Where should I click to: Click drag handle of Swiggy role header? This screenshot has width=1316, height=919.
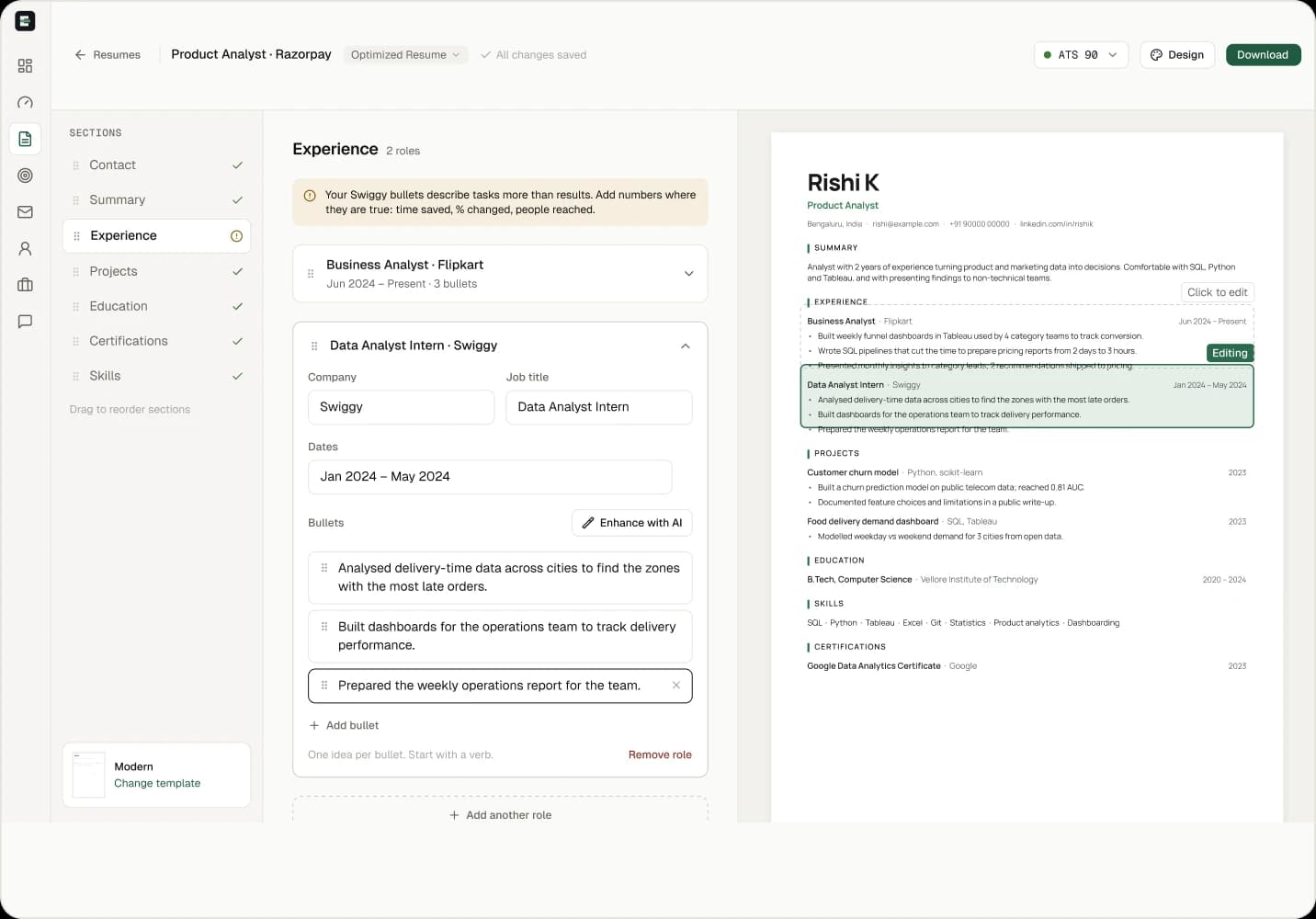pos(314,346)
